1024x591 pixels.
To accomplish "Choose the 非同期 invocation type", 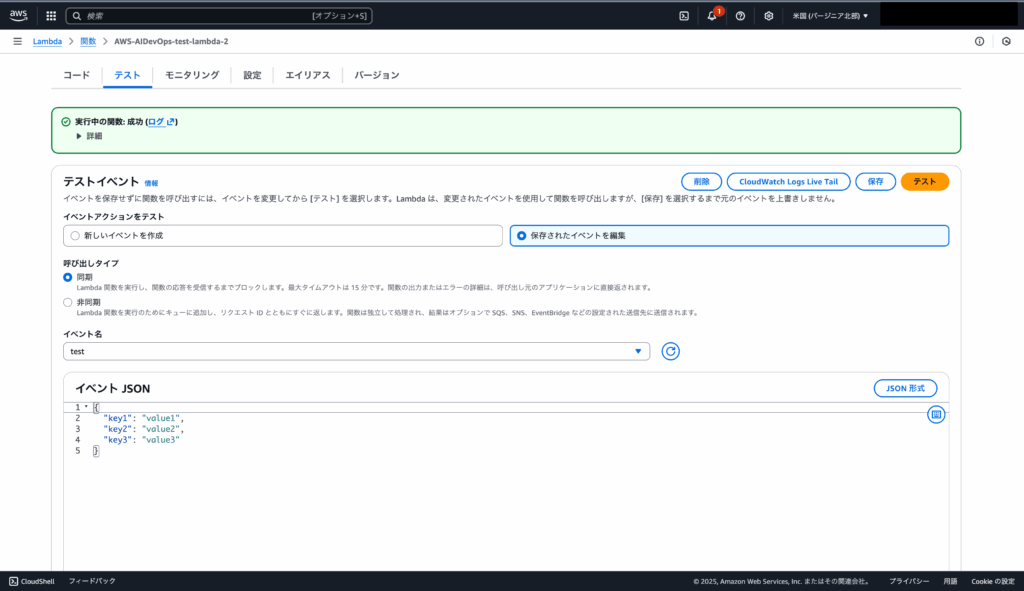I will point(68,302).
